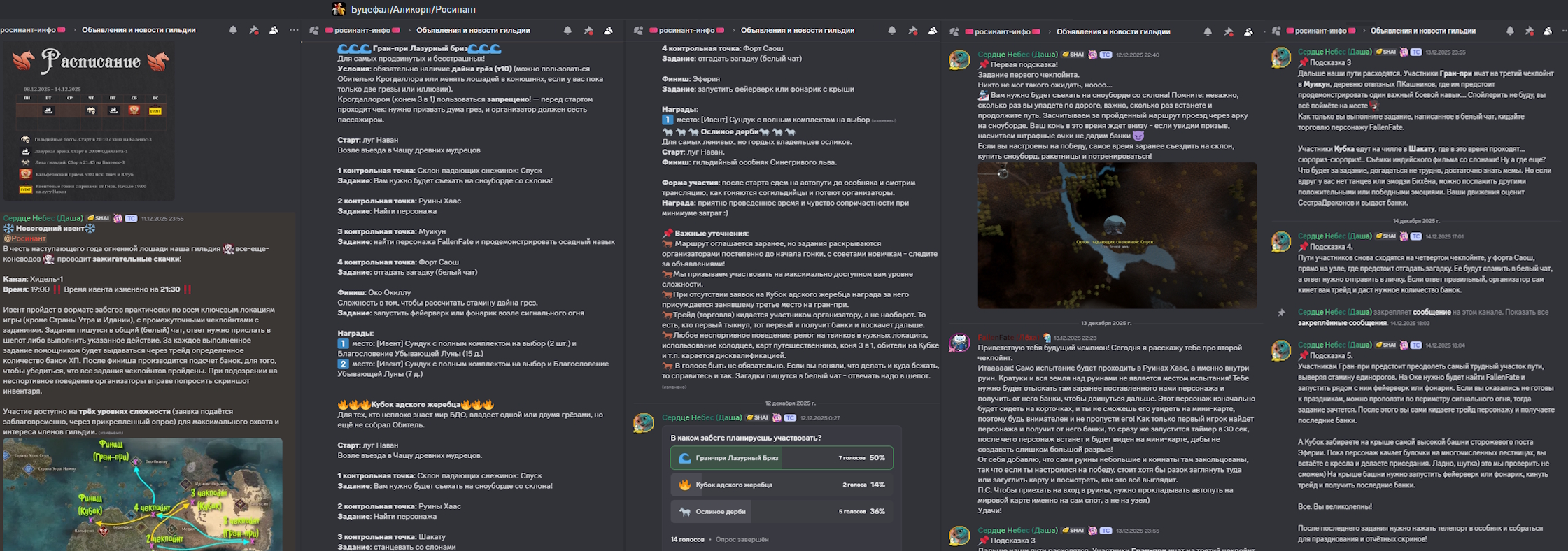Open the threads icon left of Подсказка 3 header

pos(1276,31)
